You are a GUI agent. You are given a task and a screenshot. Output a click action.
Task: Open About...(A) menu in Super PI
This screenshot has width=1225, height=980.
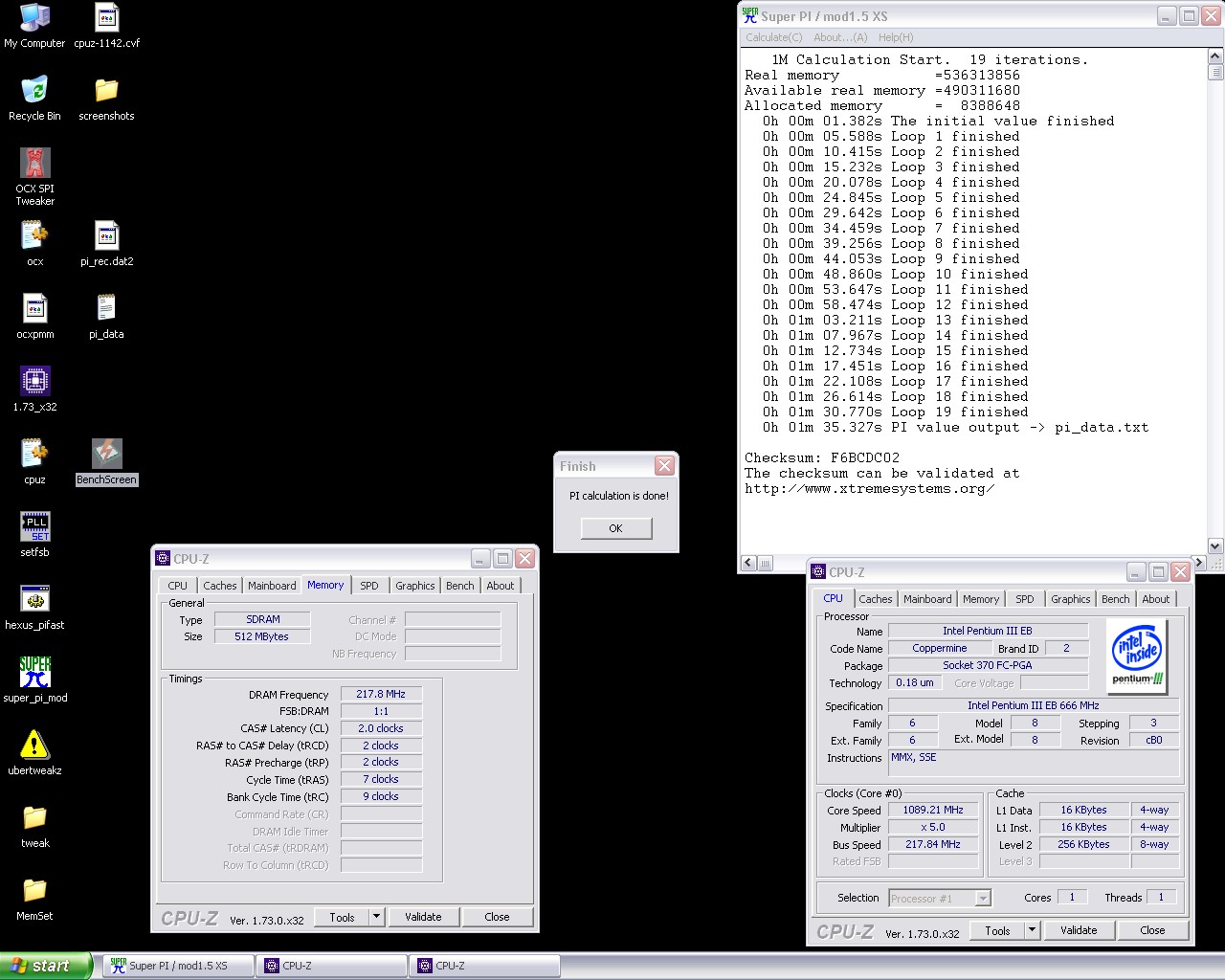coord(840,37)
